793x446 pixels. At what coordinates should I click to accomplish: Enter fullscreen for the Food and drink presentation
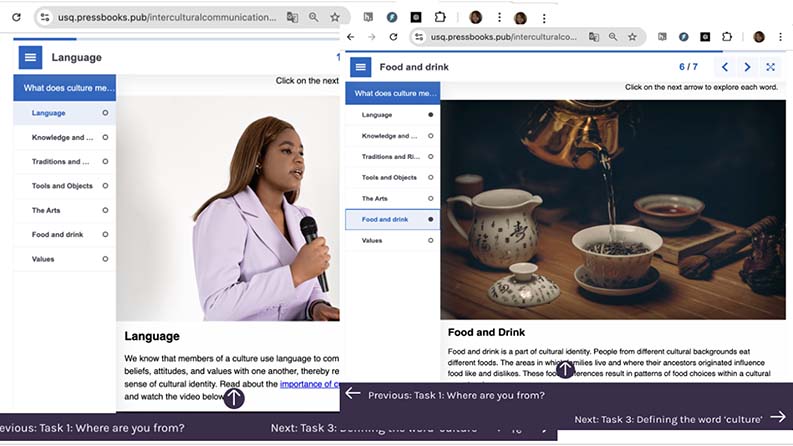tap(771, 67)
